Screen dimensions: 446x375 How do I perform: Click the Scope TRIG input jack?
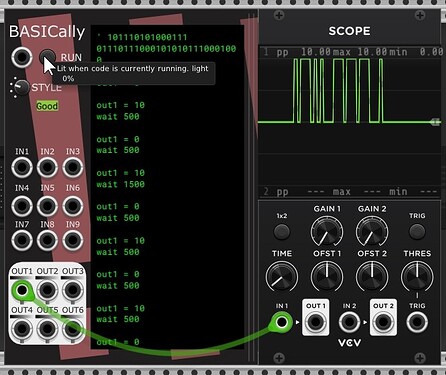pos(417,322)
